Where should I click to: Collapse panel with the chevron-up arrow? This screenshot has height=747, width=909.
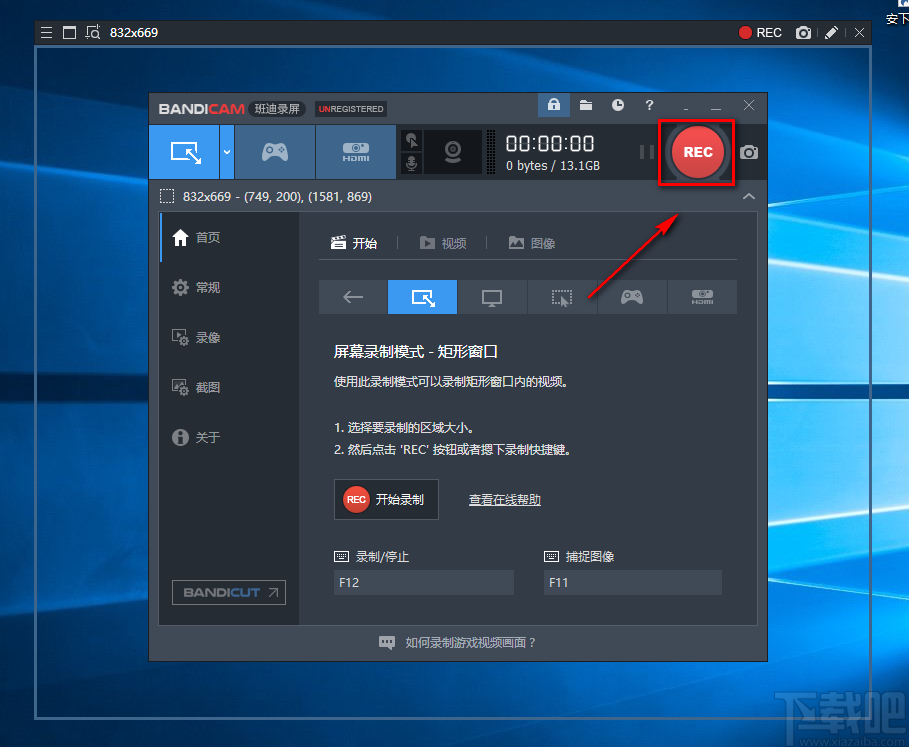pos(749,196)
